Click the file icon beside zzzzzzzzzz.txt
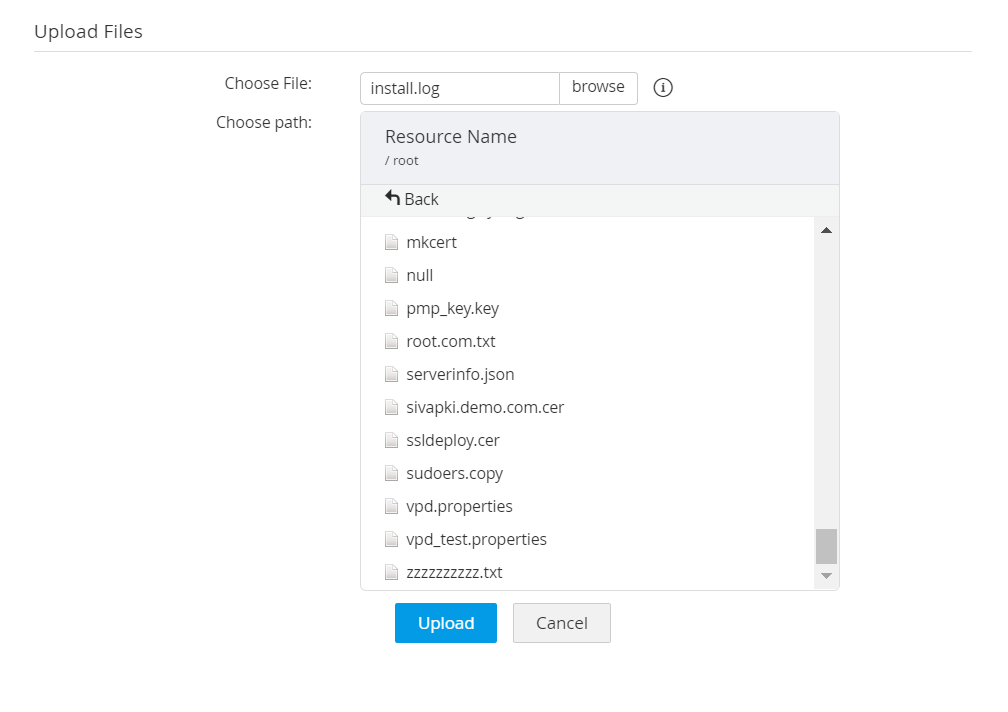The width and height of the screenshot is (1008, 712). (392, 572)
